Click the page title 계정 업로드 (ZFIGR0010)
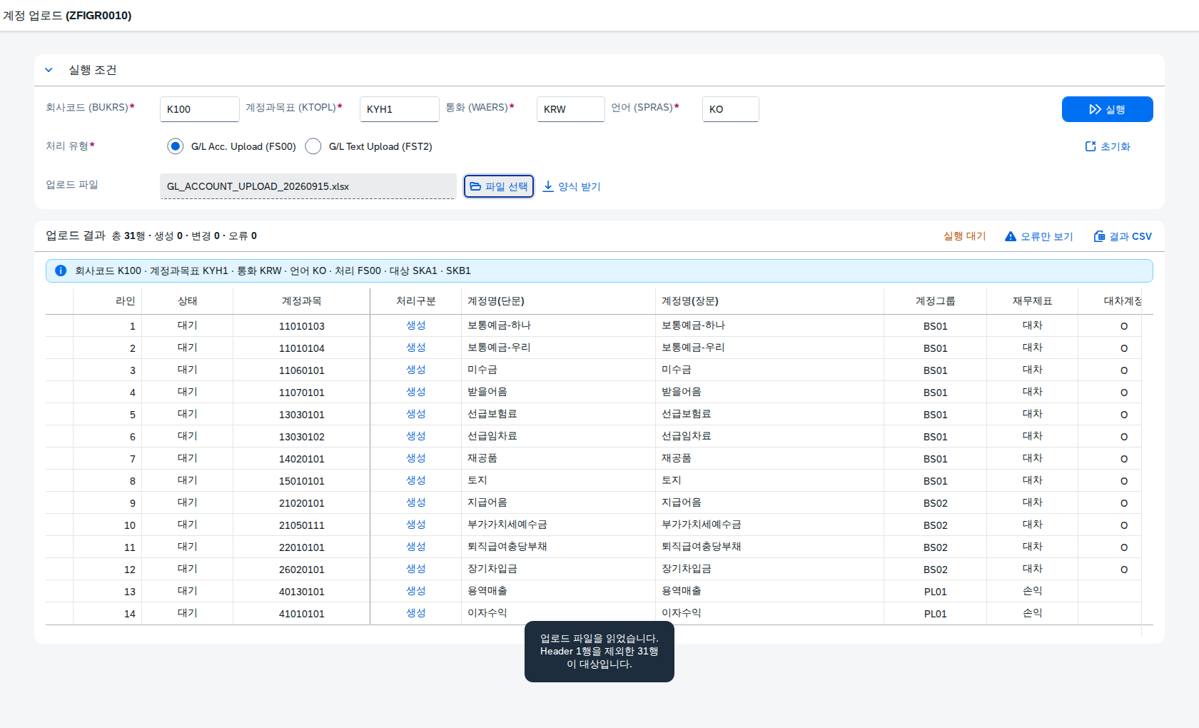 [x=67, y=15]
